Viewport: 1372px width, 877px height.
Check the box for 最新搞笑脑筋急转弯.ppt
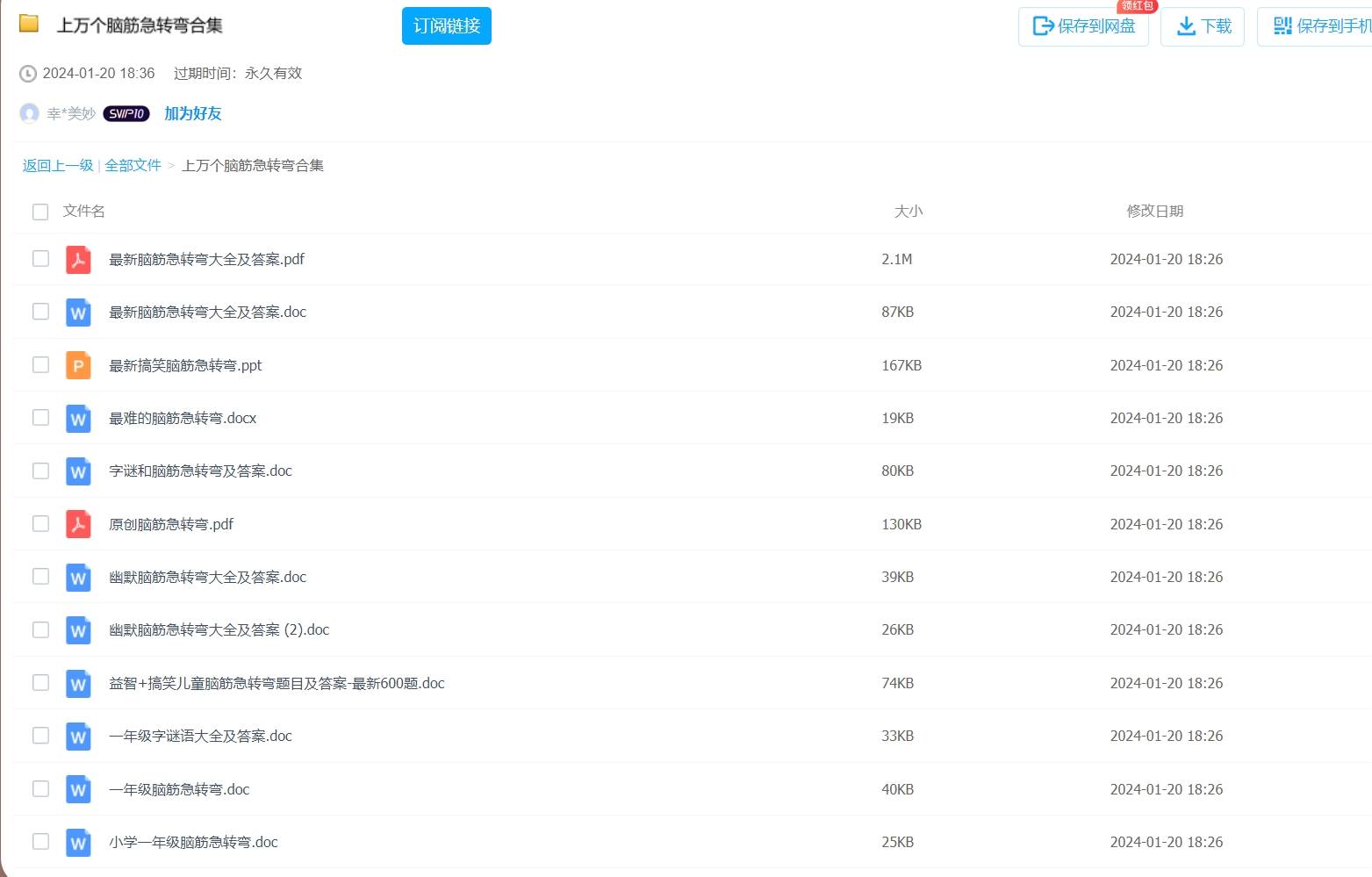(x=40, y=364)
